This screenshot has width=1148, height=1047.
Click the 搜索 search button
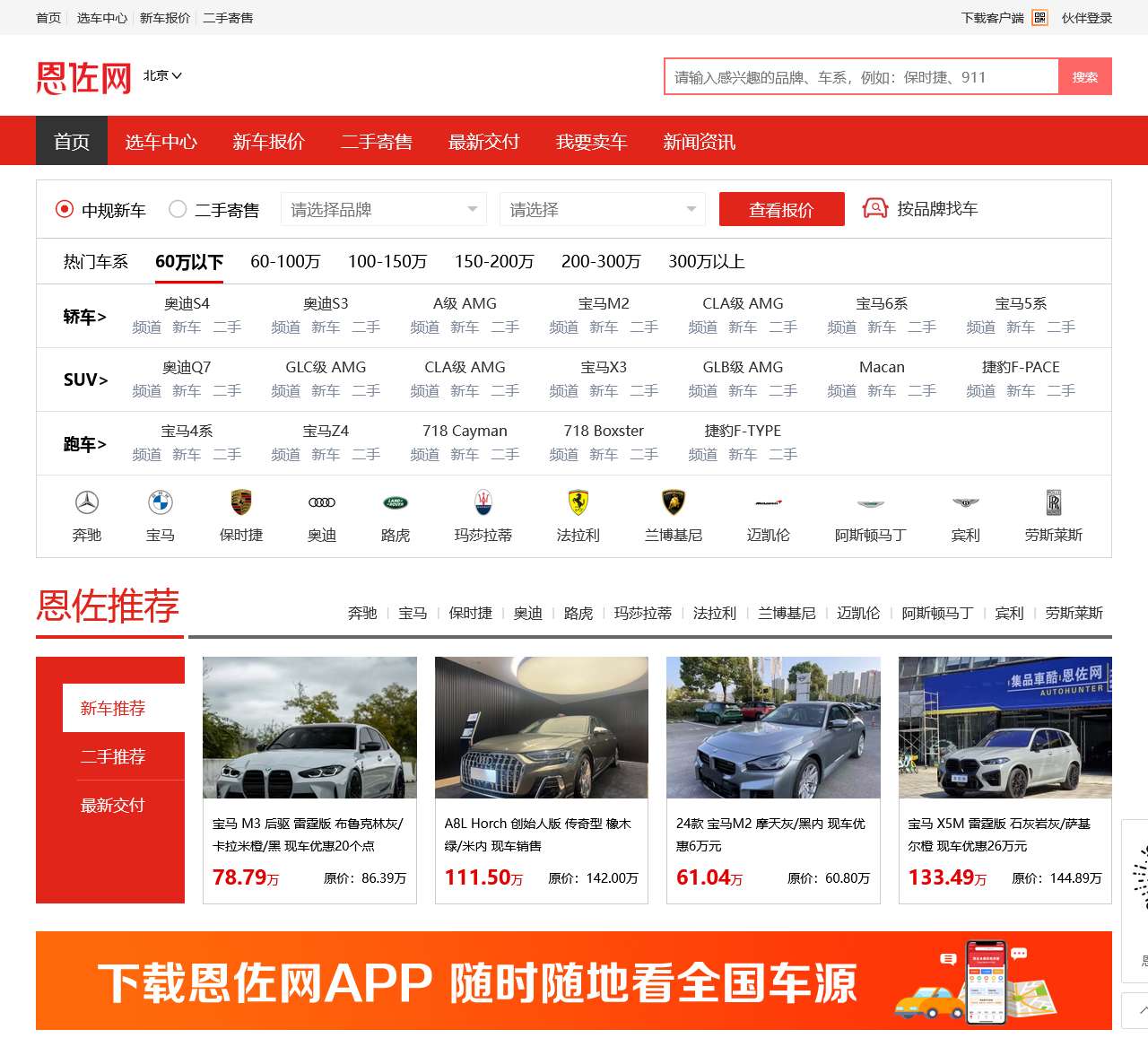pos(1085,77)
